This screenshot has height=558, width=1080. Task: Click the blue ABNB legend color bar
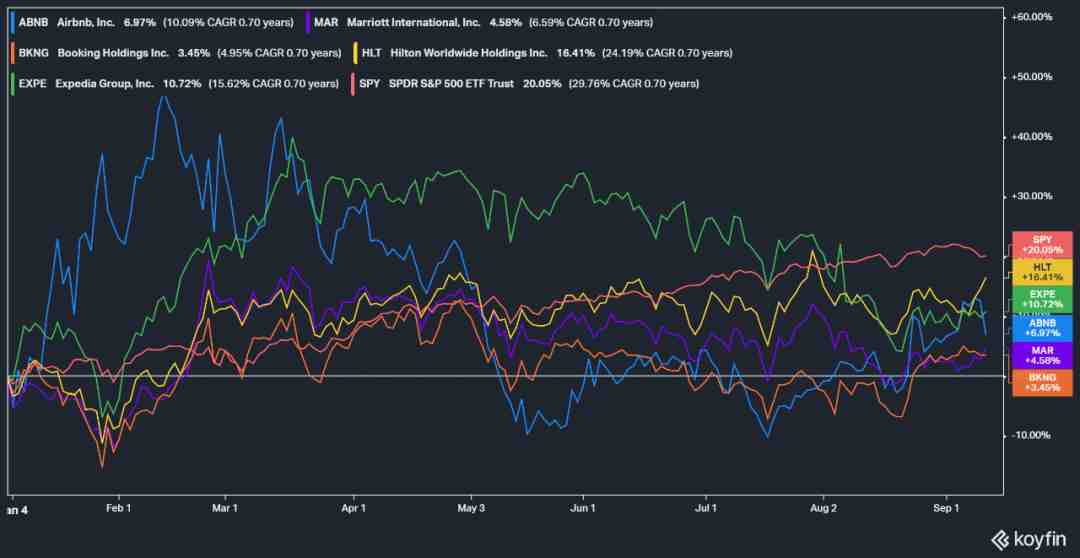(x=8, y=20)
